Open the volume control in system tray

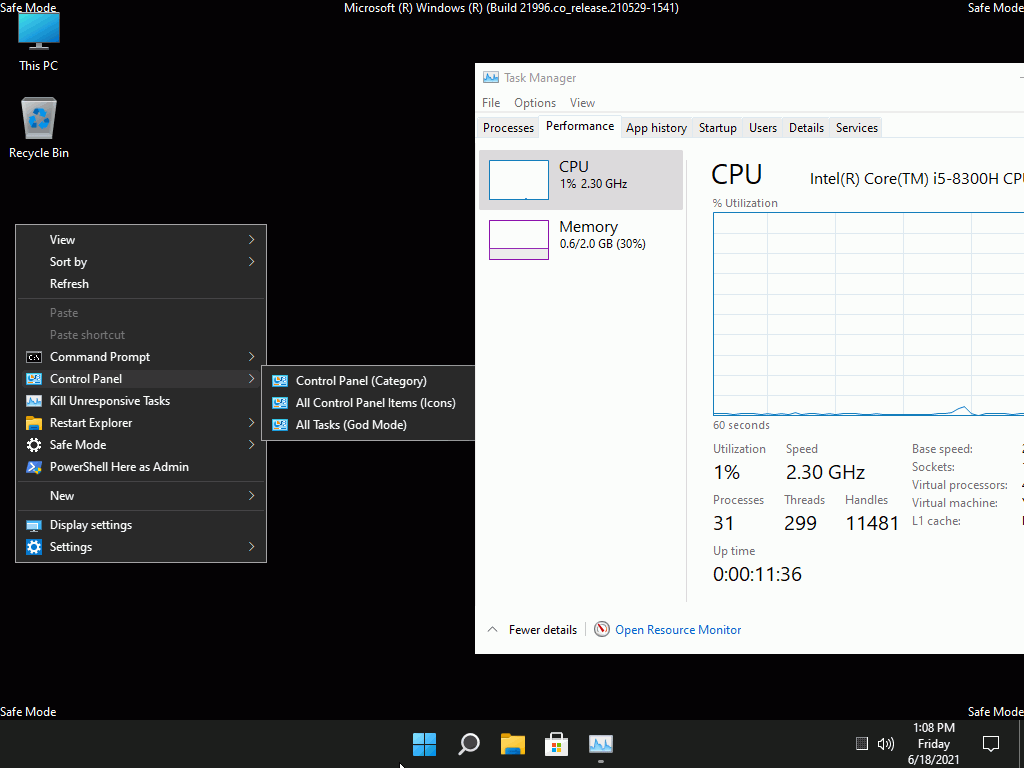click(886, 744)
